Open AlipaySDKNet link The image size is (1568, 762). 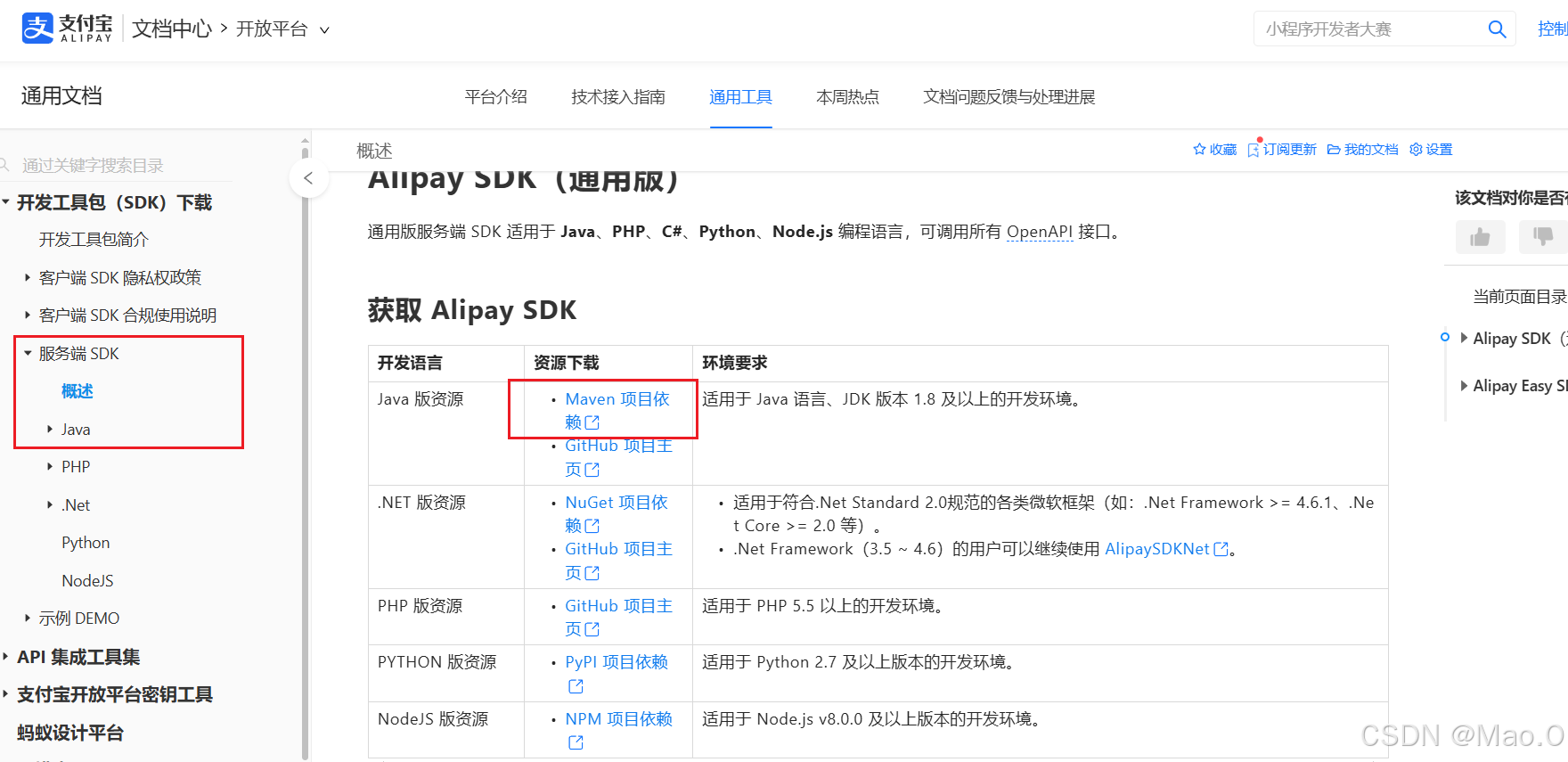1157,549
